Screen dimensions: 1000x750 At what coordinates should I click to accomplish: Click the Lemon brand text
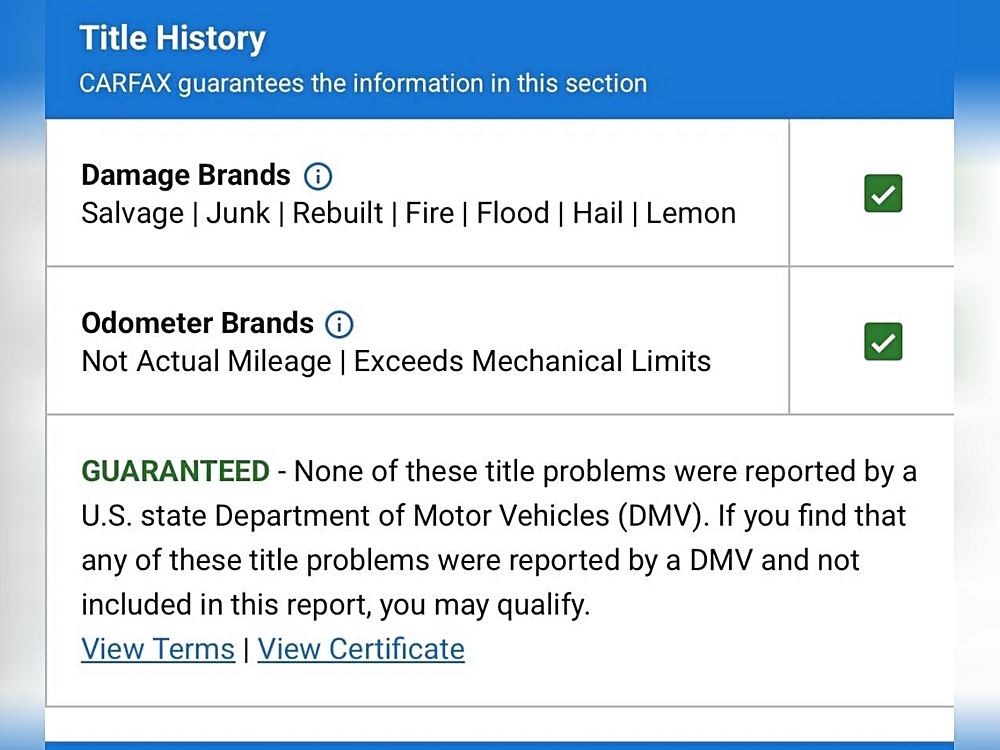(x=691, y=213)
